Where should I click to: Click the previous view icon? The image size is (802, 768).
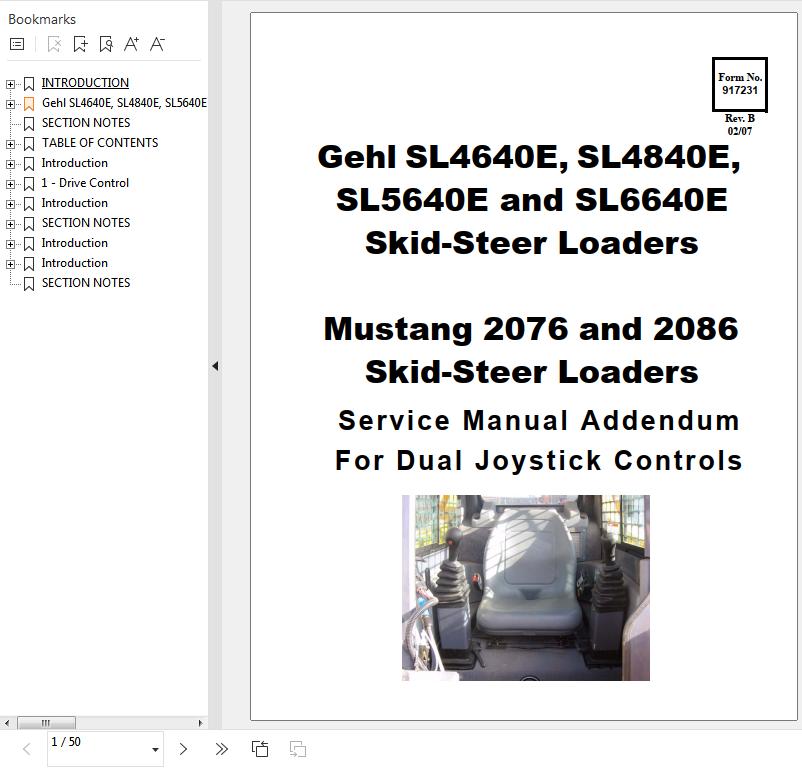point(260,750)
